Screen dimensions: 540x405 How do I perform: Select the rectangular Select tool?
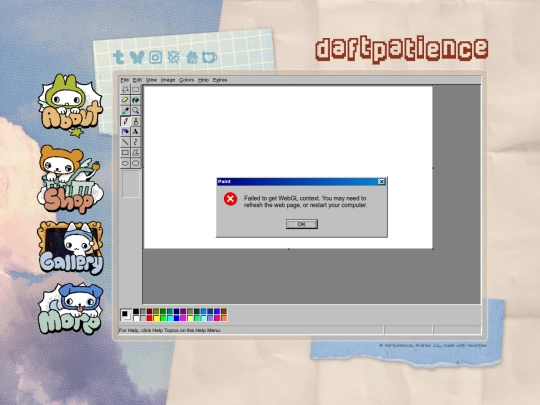[136, 90]
